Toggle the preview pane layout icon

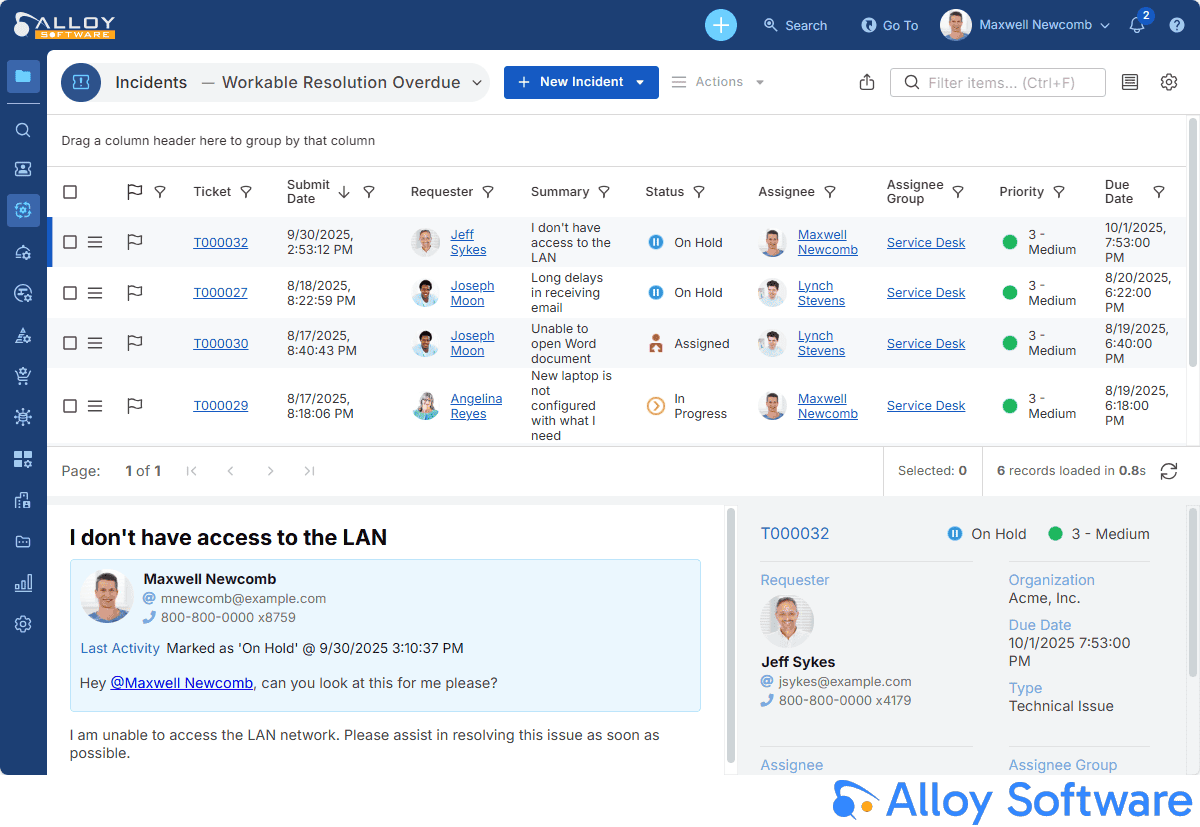[x=1130, y=82]
